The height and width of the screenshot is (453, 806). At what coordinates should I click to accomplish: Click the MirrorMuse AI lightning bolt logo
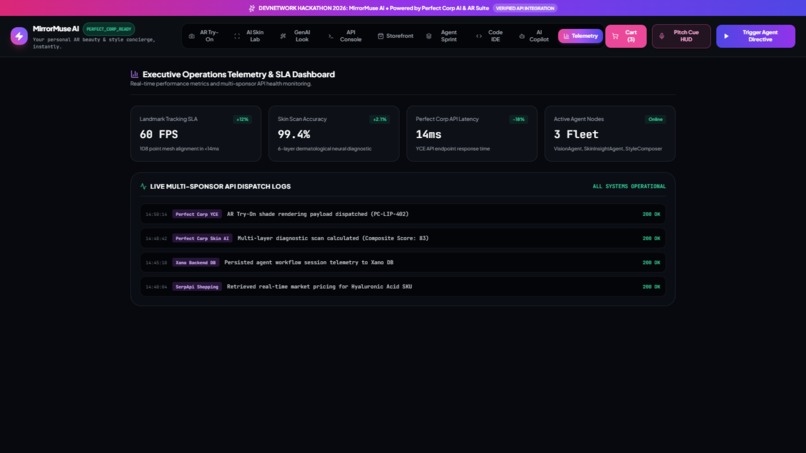click(x=19, y=36)
